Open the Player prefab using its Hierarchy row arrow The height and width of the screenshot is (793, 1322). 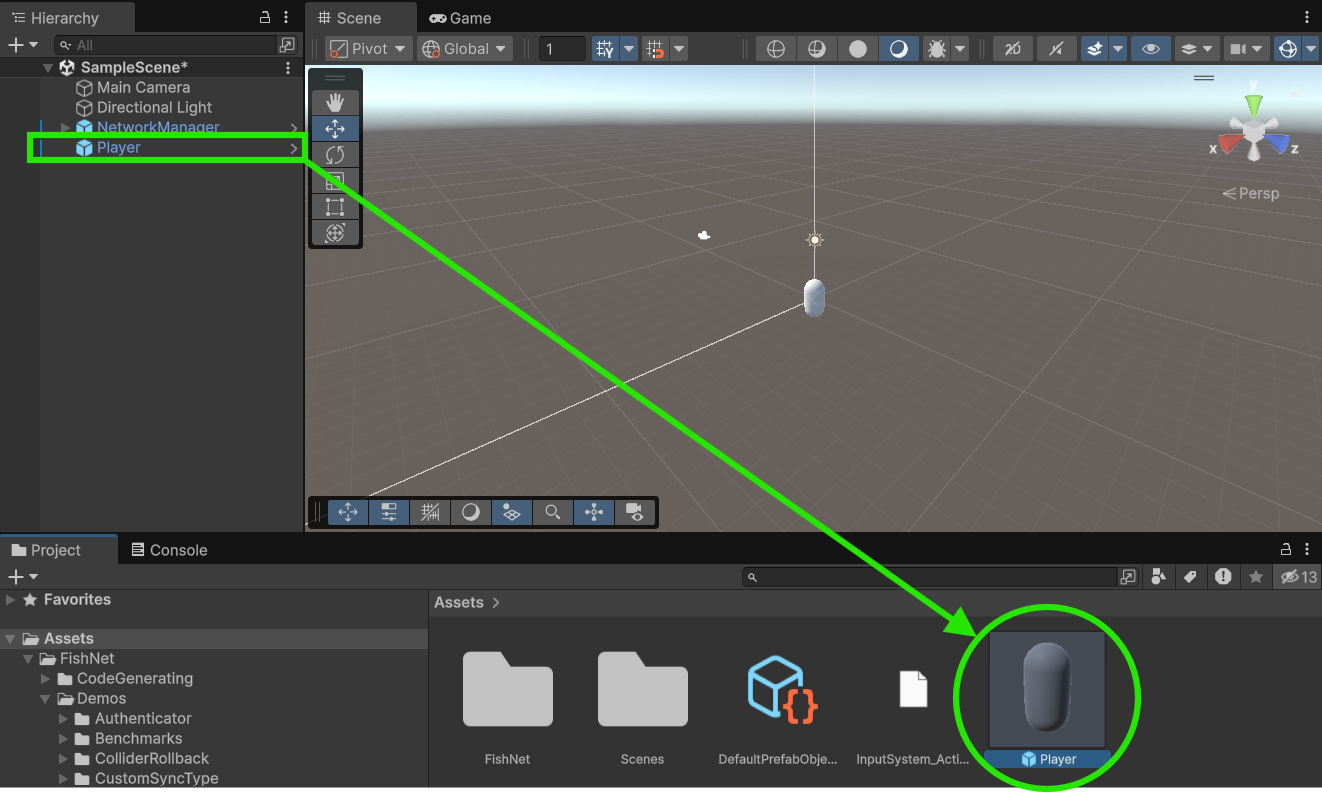(294, 148)
